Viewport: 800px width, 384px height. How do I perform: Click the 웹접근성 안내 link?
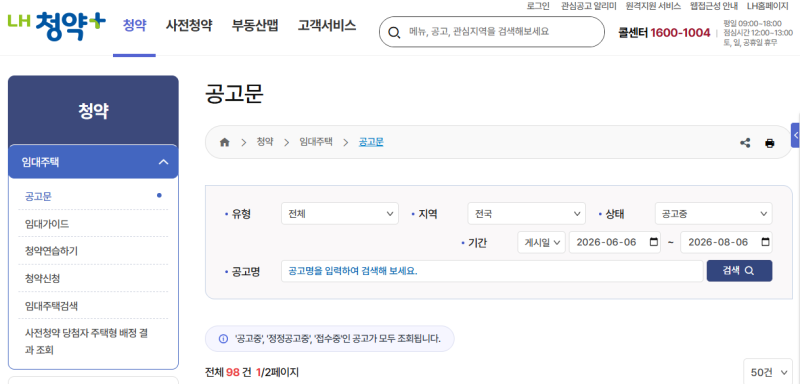pyautogui.click(x=713, y=6)
